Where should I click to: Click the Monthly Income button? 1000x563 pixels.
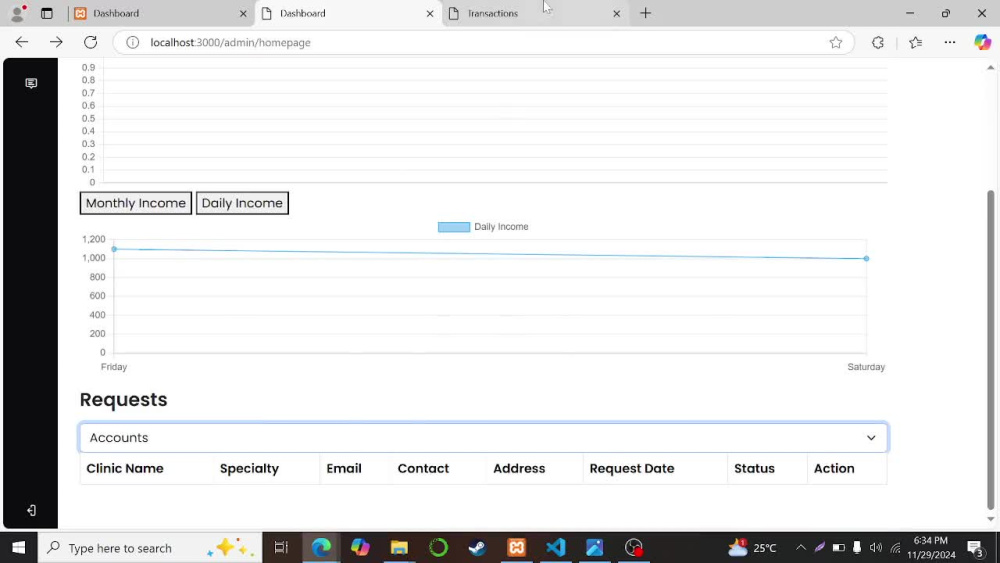pyautogui.click(x=136, y=203)
